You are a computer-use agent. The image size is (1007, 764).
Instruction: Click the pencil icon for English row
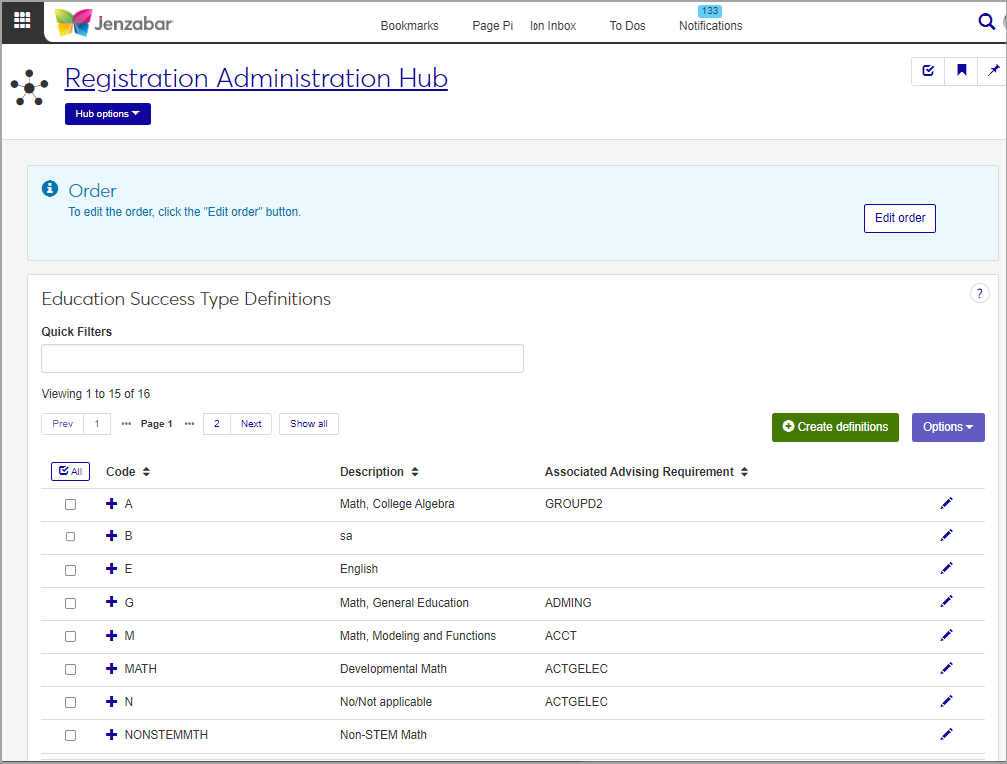pos(947,568)
